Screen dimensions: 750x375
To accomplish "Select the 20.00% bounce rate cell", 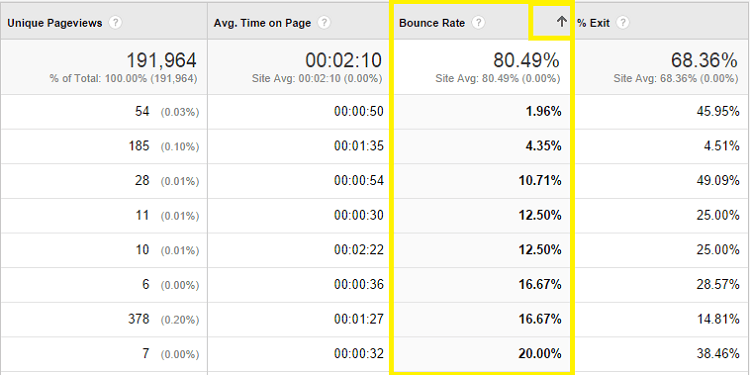I will click(482, 354).
